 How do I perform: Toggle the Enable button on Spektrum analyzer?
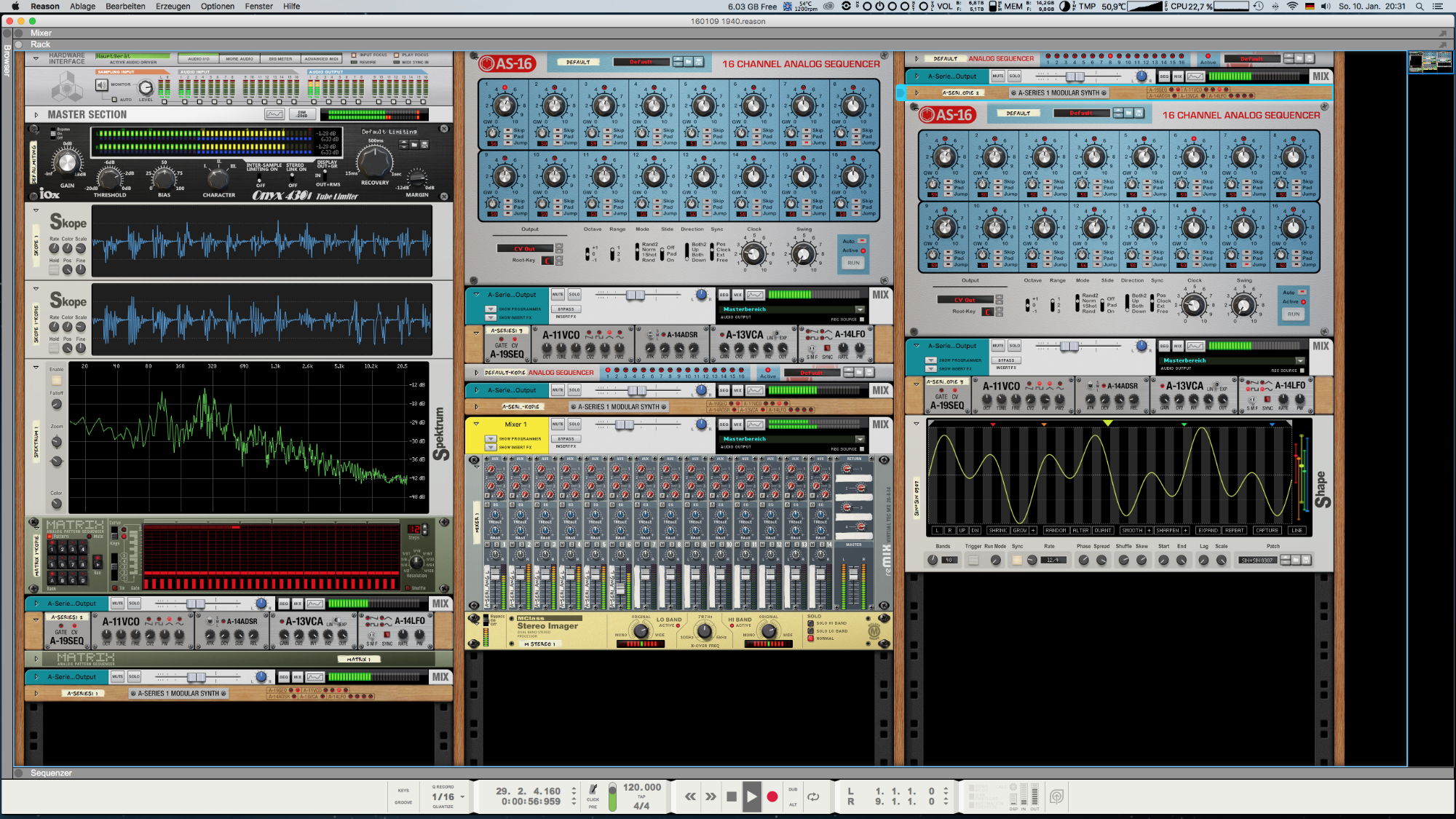pos(56,380)
